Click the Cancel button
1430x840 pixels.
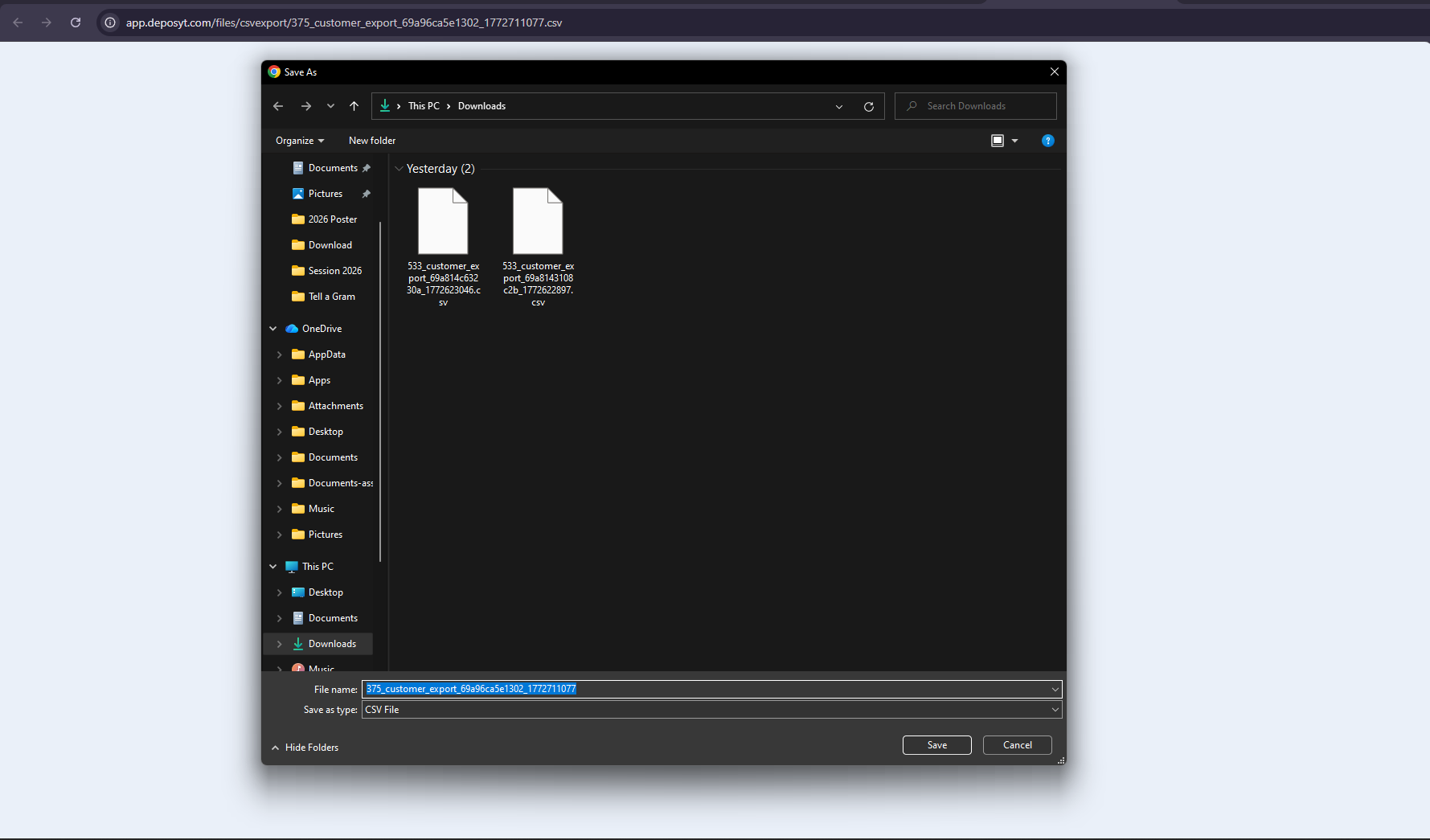[1018, 745]
